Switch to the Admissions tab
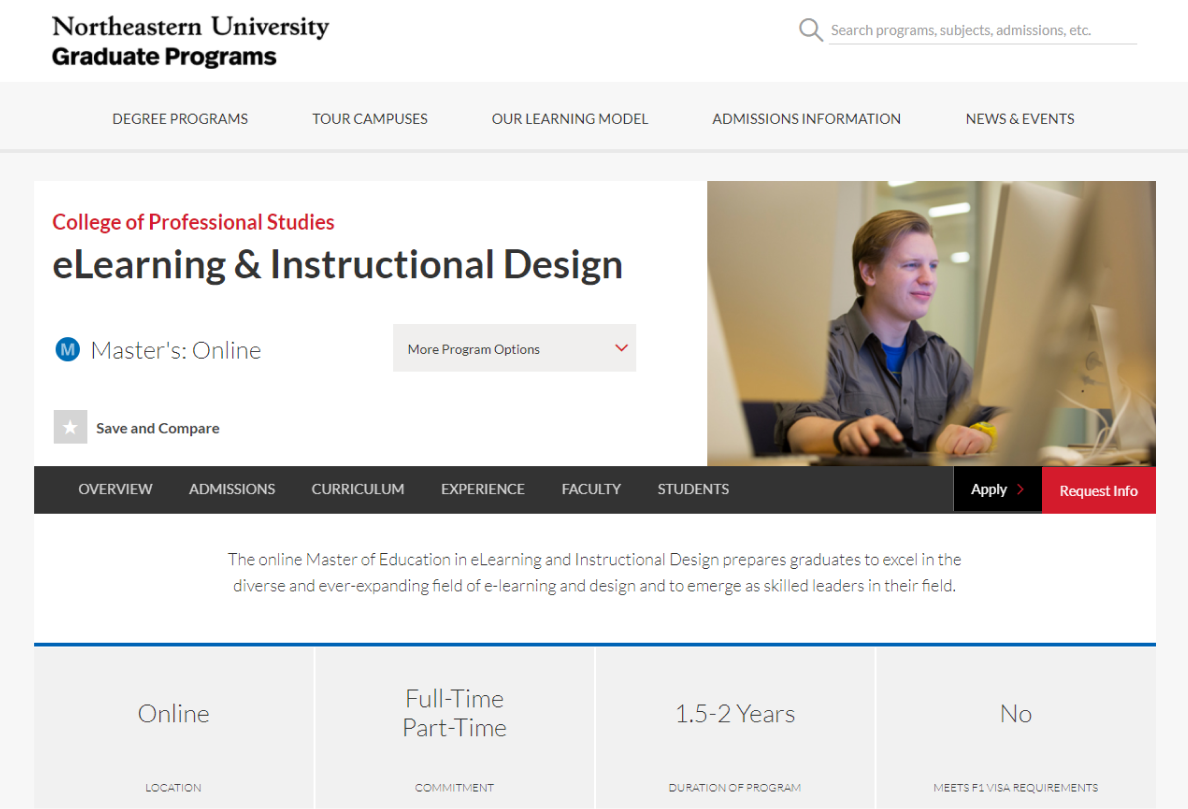The image size is (1188, 809). [232, 489]
